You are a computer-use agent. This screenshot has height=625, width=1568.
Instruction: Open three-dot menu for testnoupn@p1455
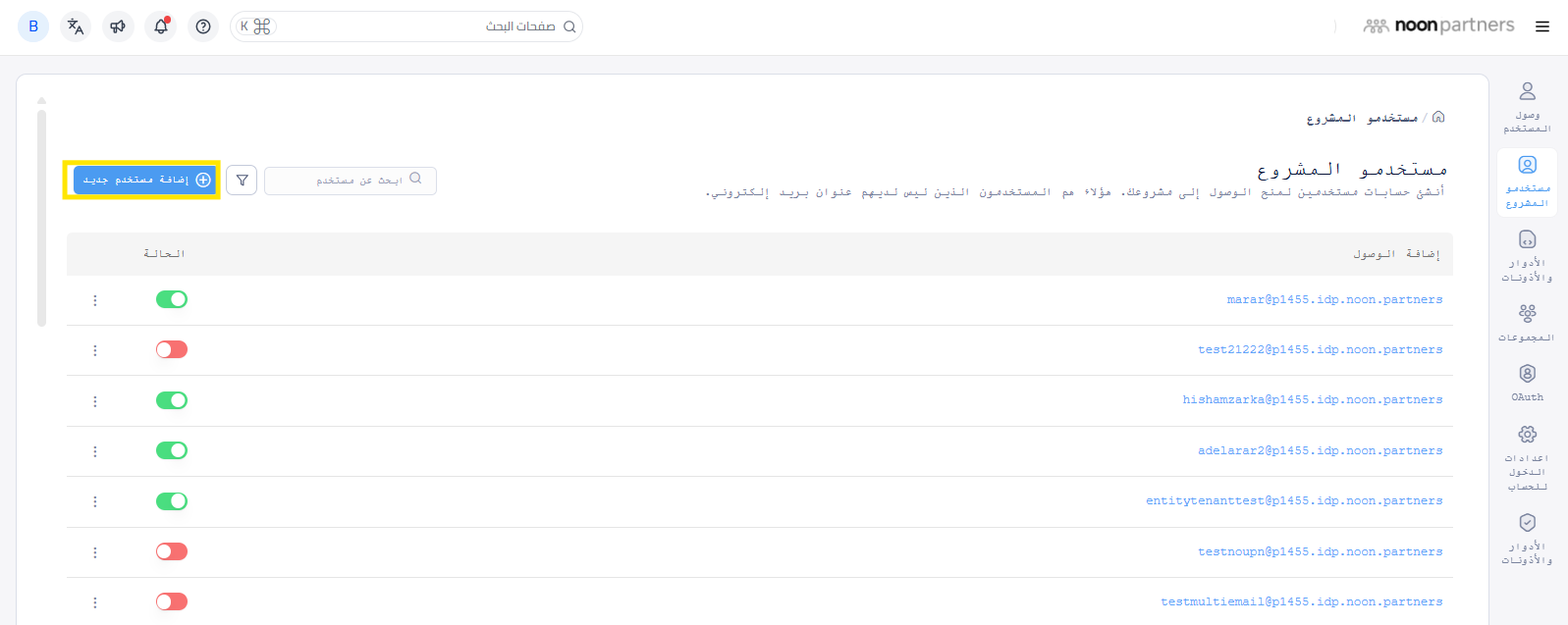coord(95,552)
